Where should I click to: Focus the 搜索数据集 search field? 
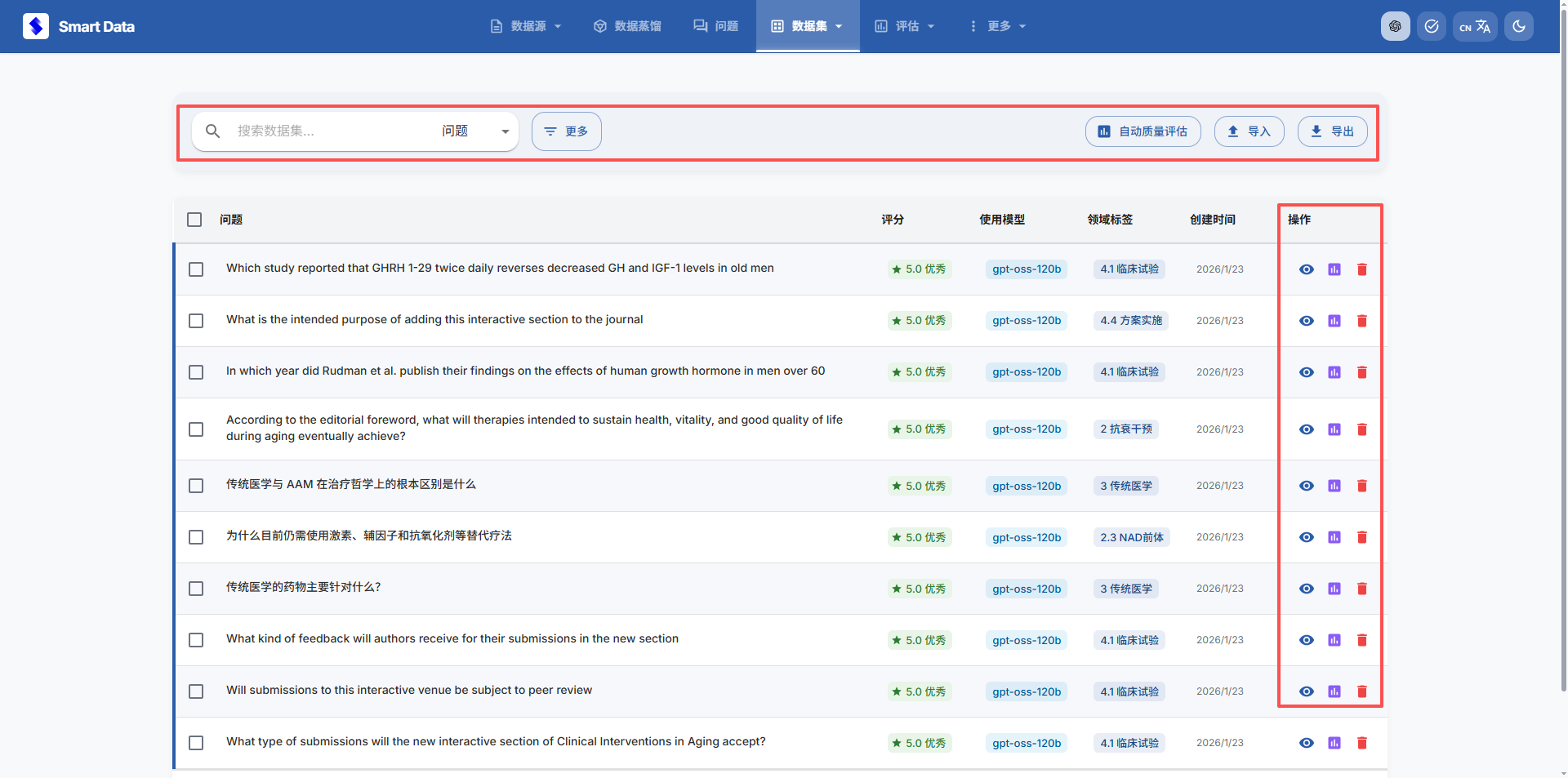pos(327,131)
